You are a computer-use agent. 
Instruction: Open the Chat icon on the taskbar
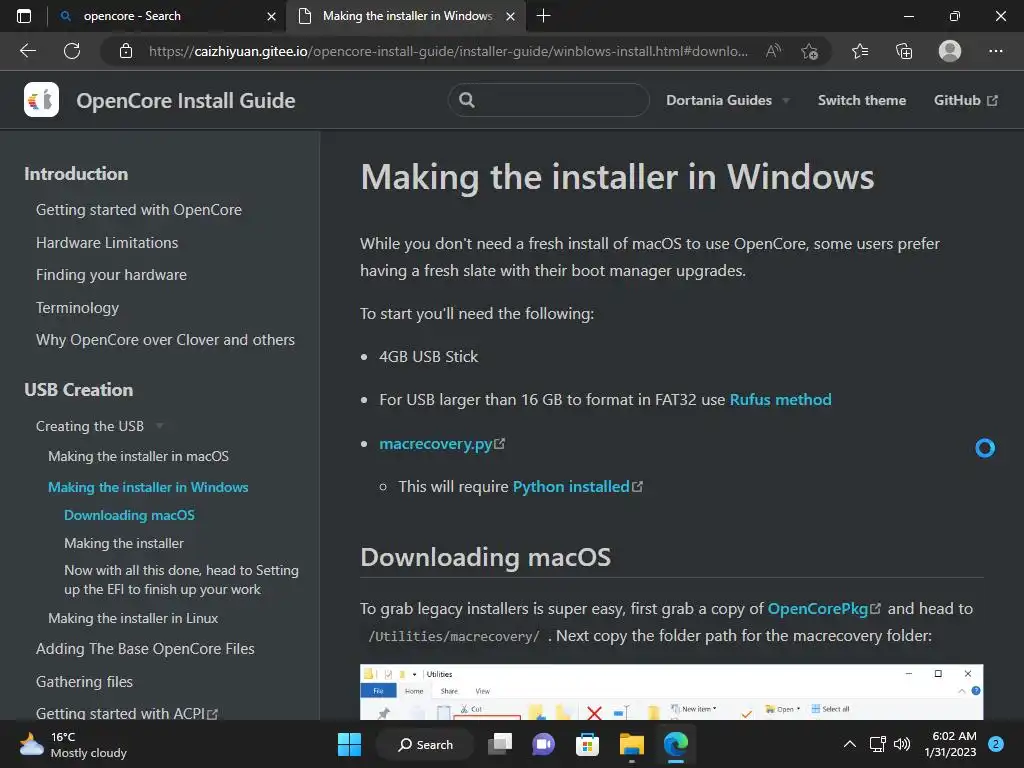(543, 744)
